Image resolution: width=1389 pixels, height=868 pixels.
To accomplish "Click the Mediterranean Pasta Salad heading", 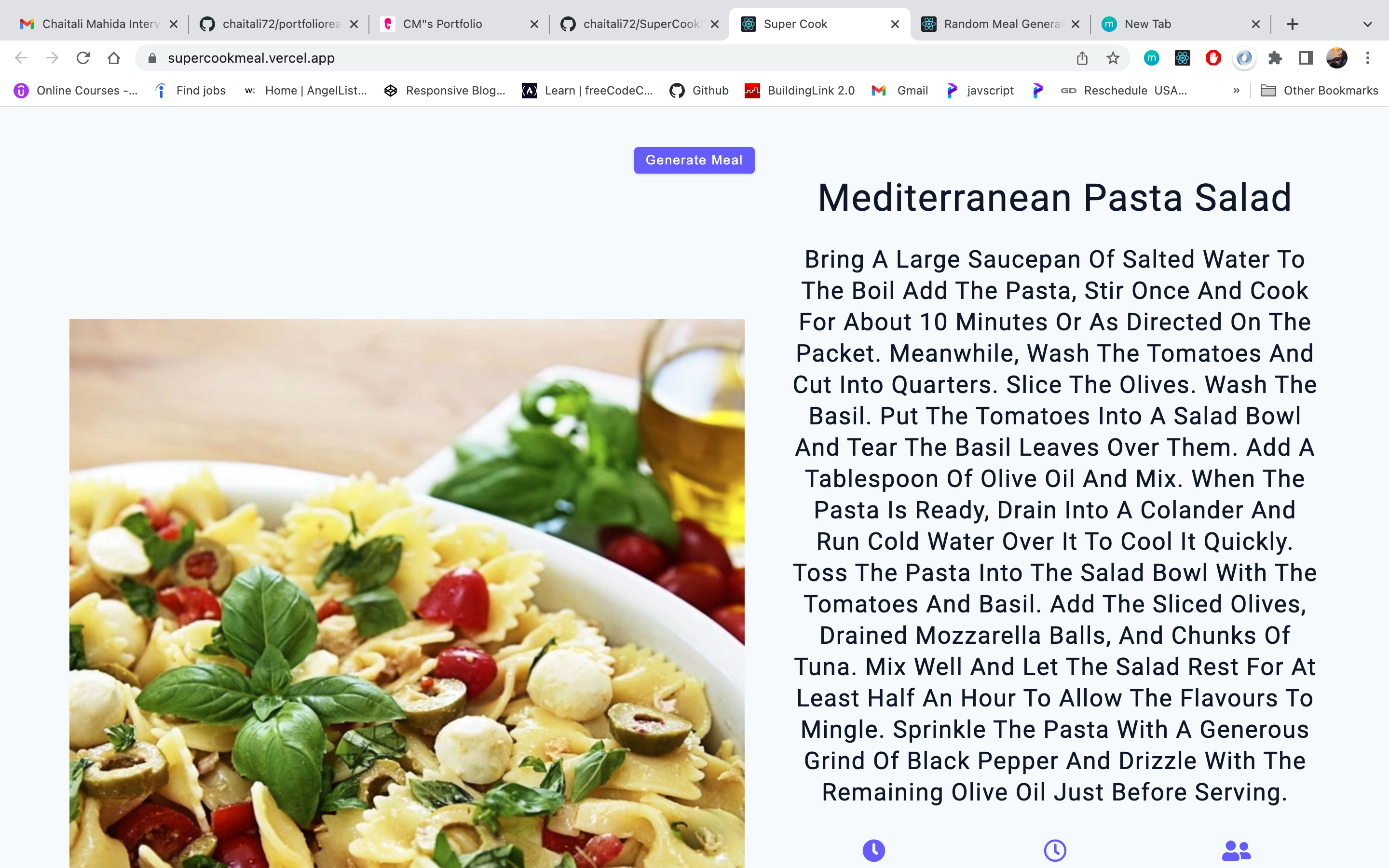I will coord(1055,198).
